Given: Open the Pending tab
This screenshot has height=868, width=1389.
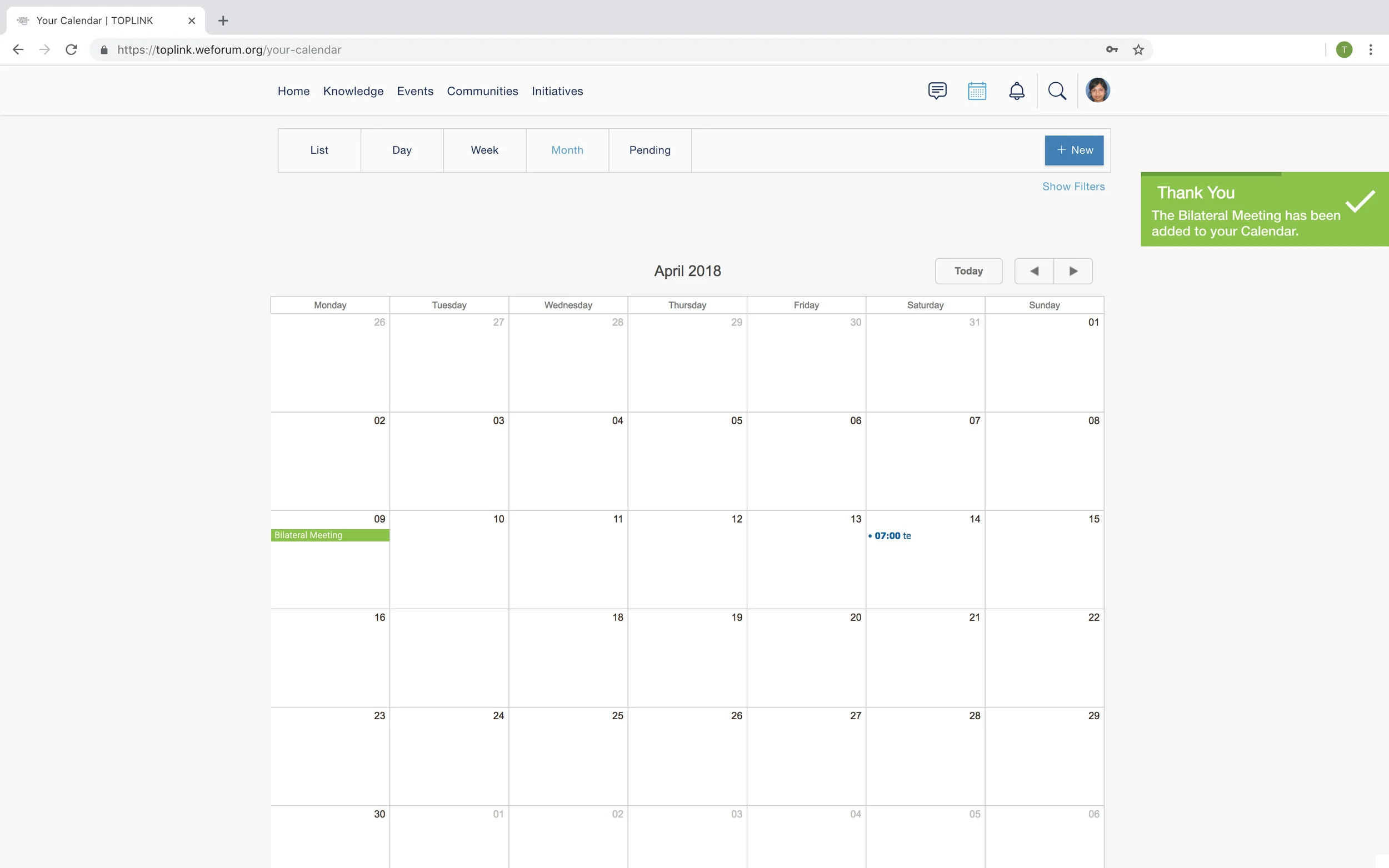Looking at the screenshot, I should pyautogui.click(x=649, y=150).
